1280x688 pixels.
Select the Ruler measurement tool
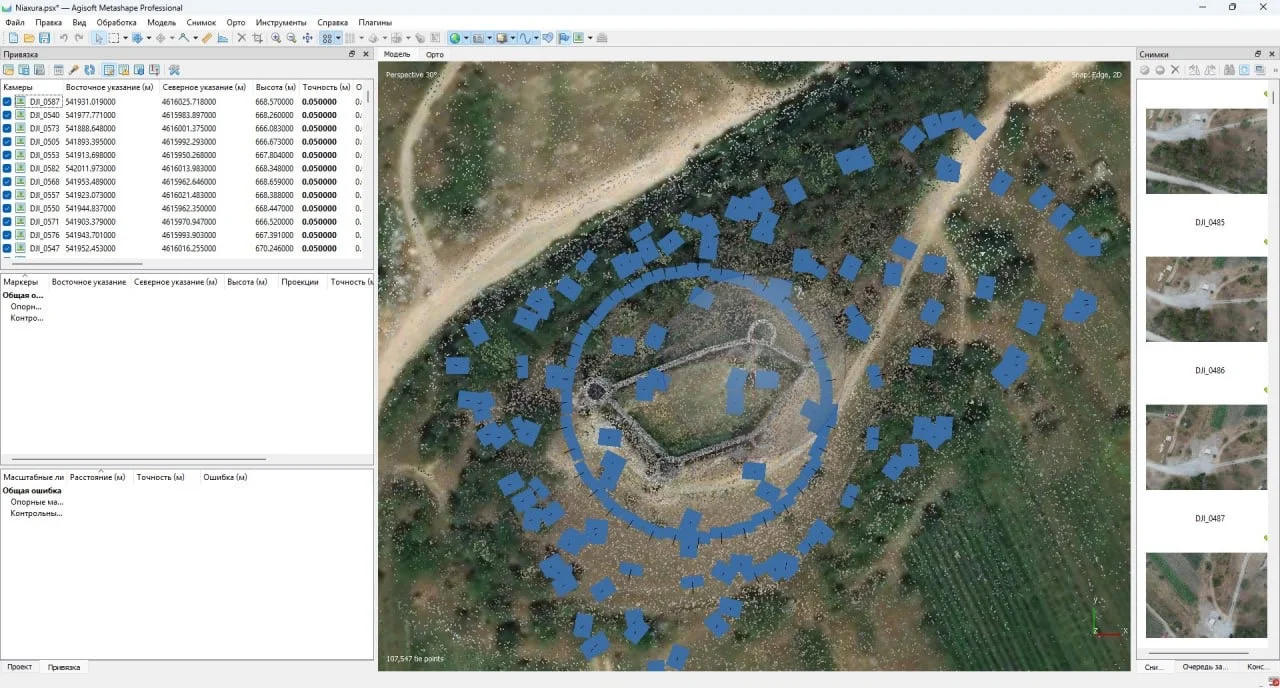coord(206,38)
